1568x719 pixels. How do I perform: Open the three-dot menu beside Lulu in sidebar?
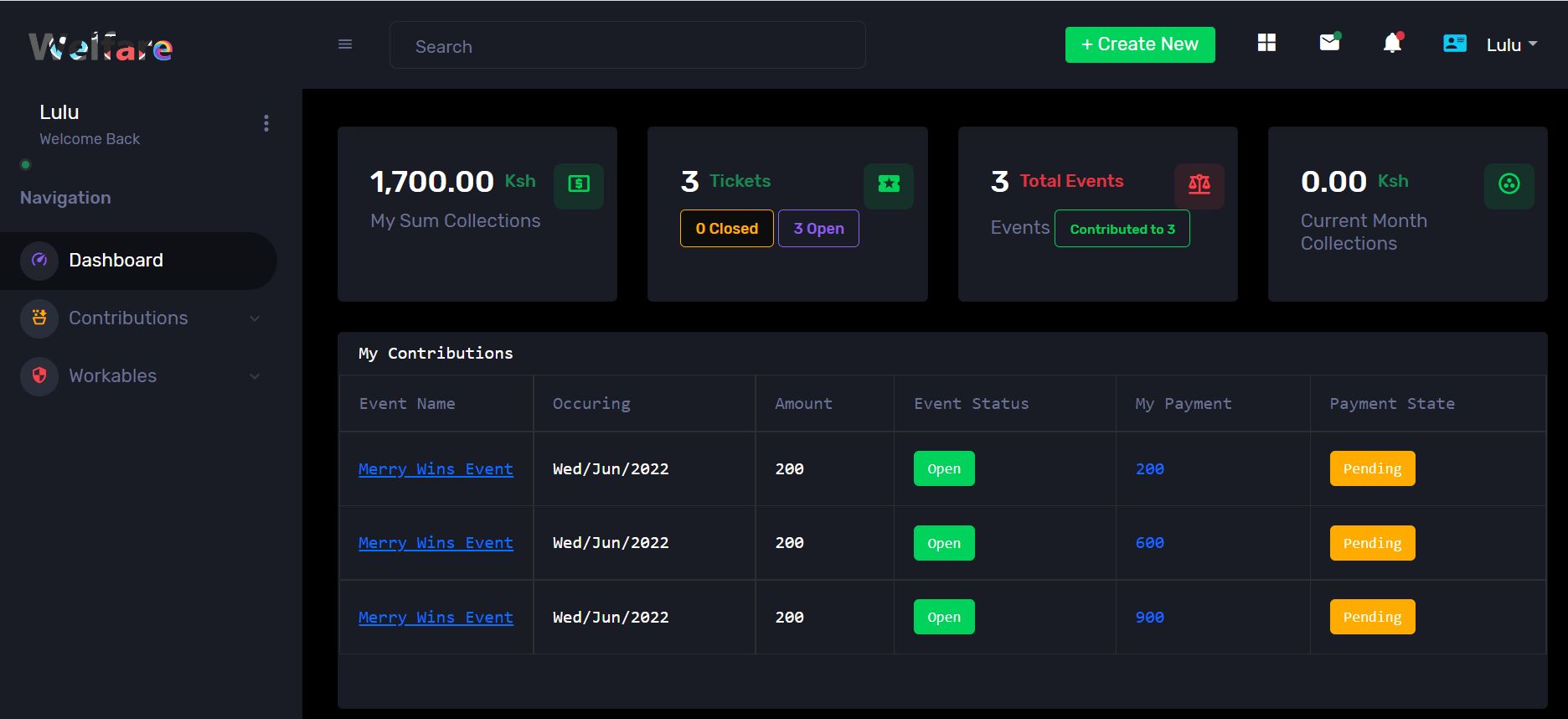pos(266,123)
